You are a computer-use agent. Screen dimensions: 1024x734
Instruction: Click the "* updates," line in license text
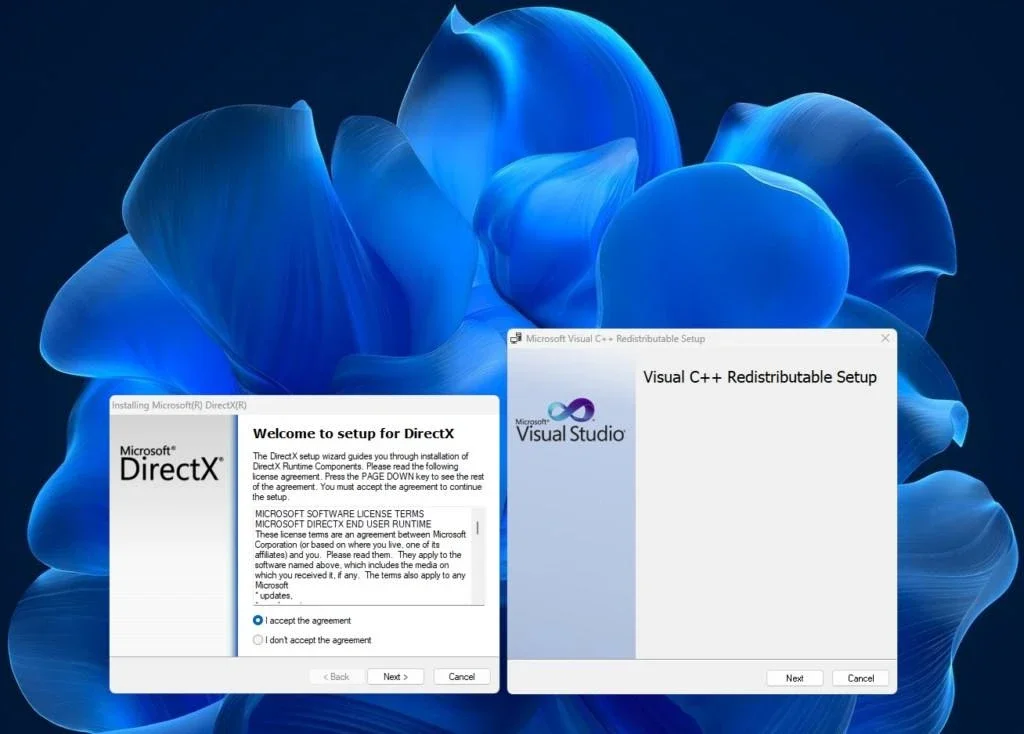click(x=274, y=596)
